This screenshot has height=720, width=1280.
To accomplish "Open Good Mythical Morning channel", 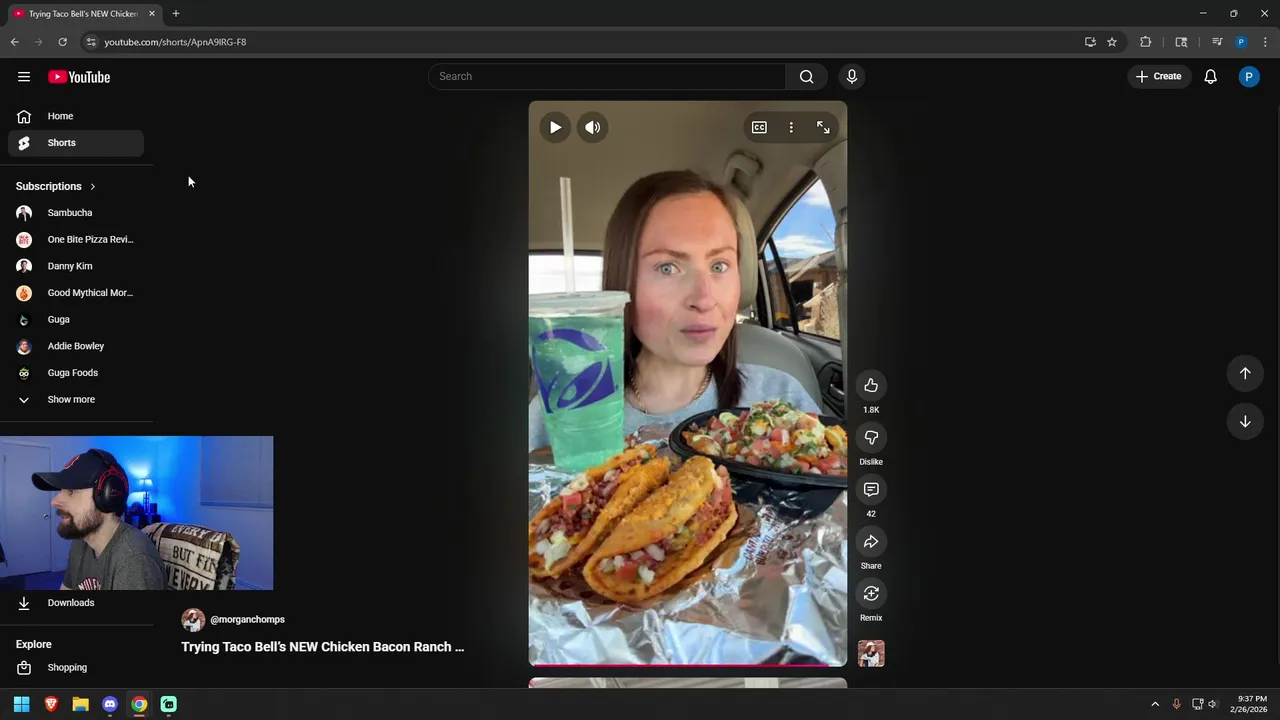I will (x=76, y=293).
